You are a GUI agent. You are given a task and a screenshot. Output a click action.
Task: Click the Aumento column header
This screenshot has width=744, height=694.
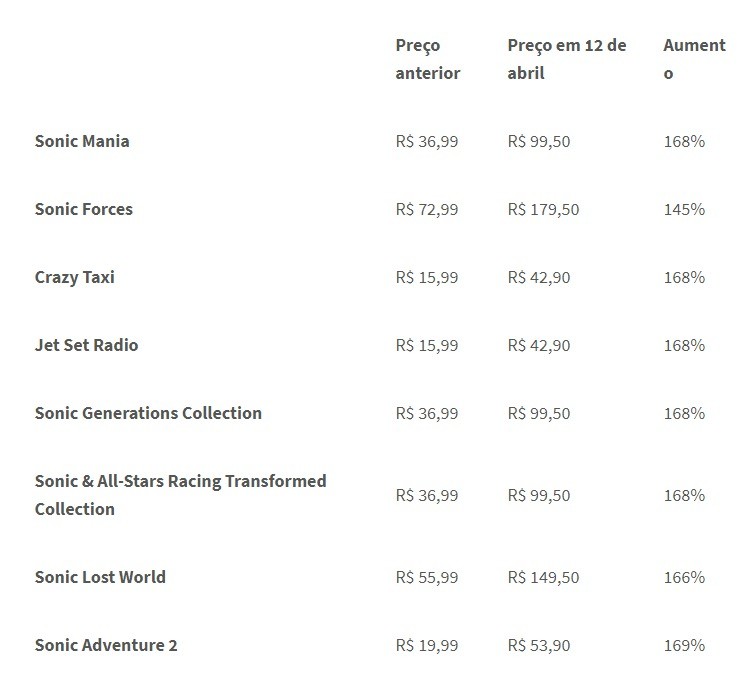click(694, 59)
